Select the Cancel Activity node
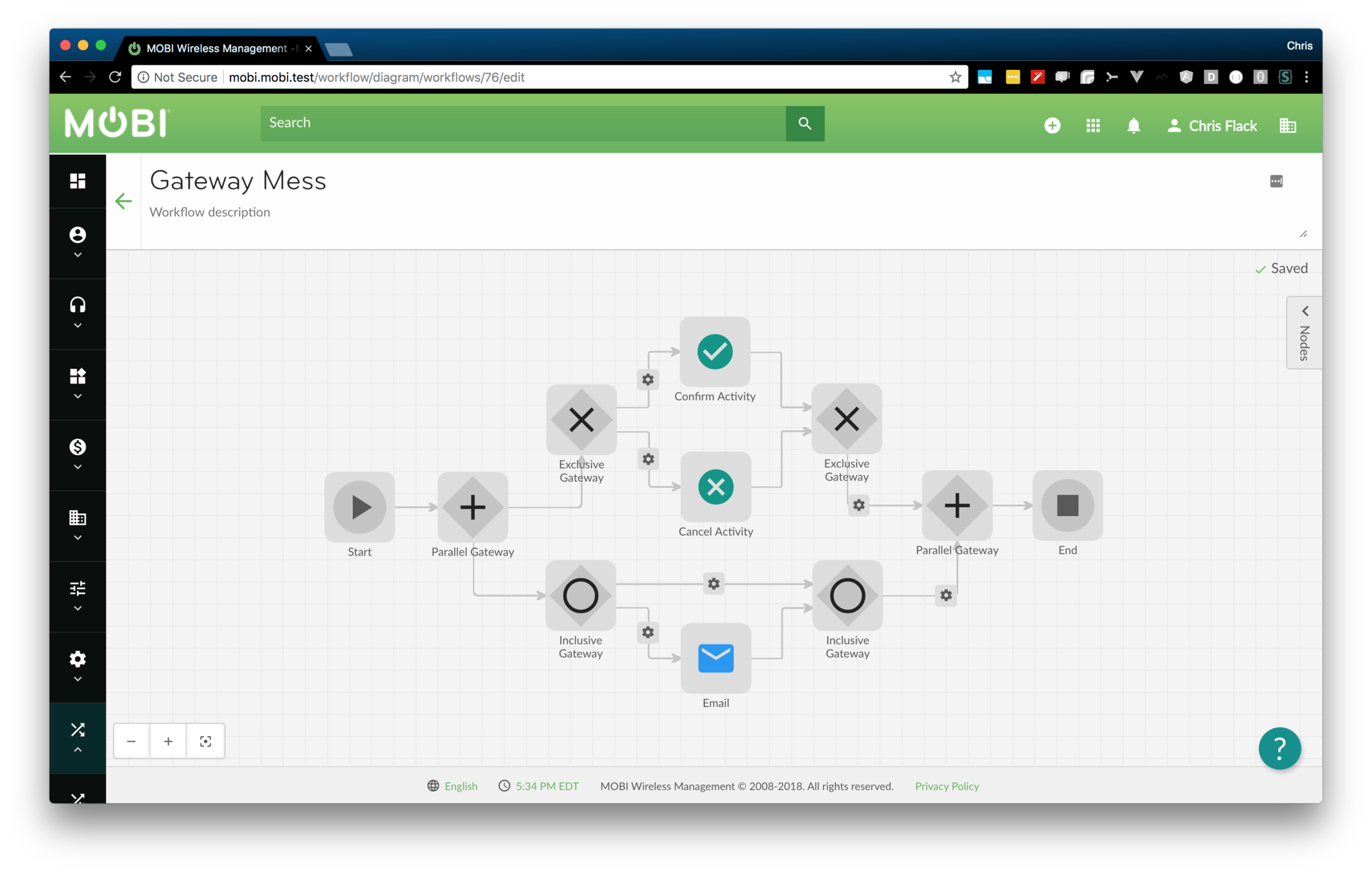This screenshot has width=1372, height=874. [715, 487]
